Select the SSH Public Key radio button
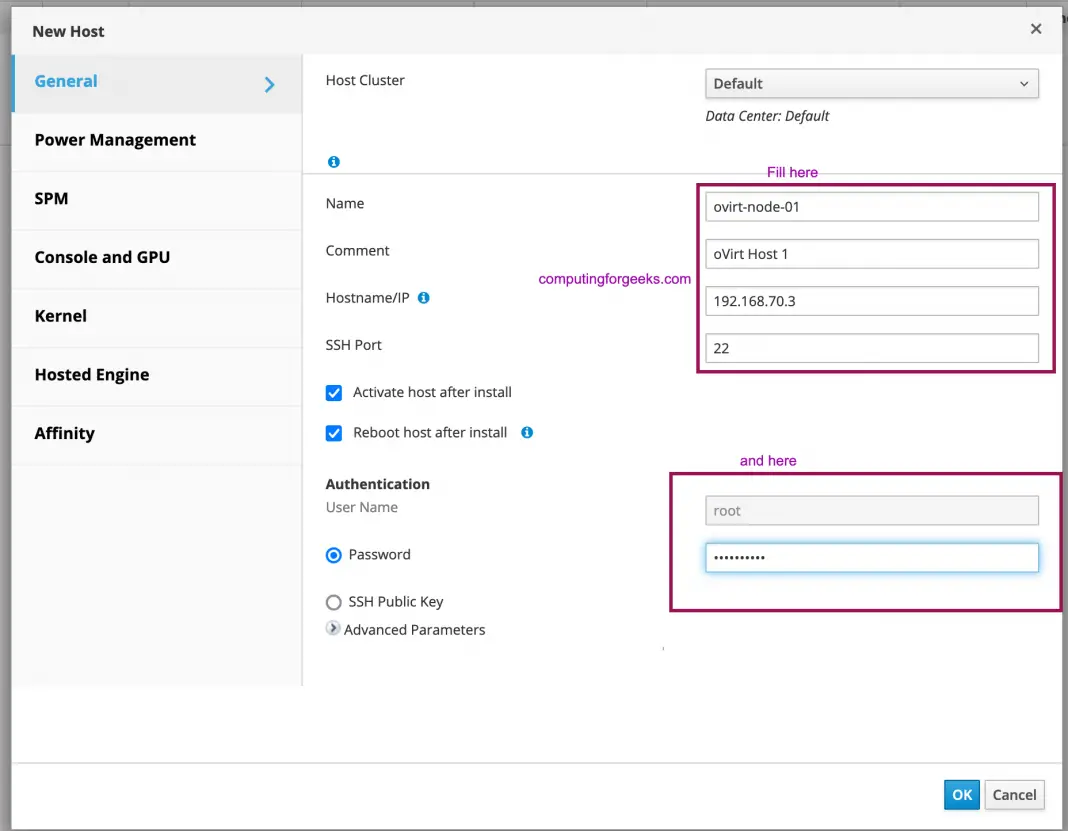The width and height of the screenshot is (1068, 831). pyautogui.click(x=333, y=601)
